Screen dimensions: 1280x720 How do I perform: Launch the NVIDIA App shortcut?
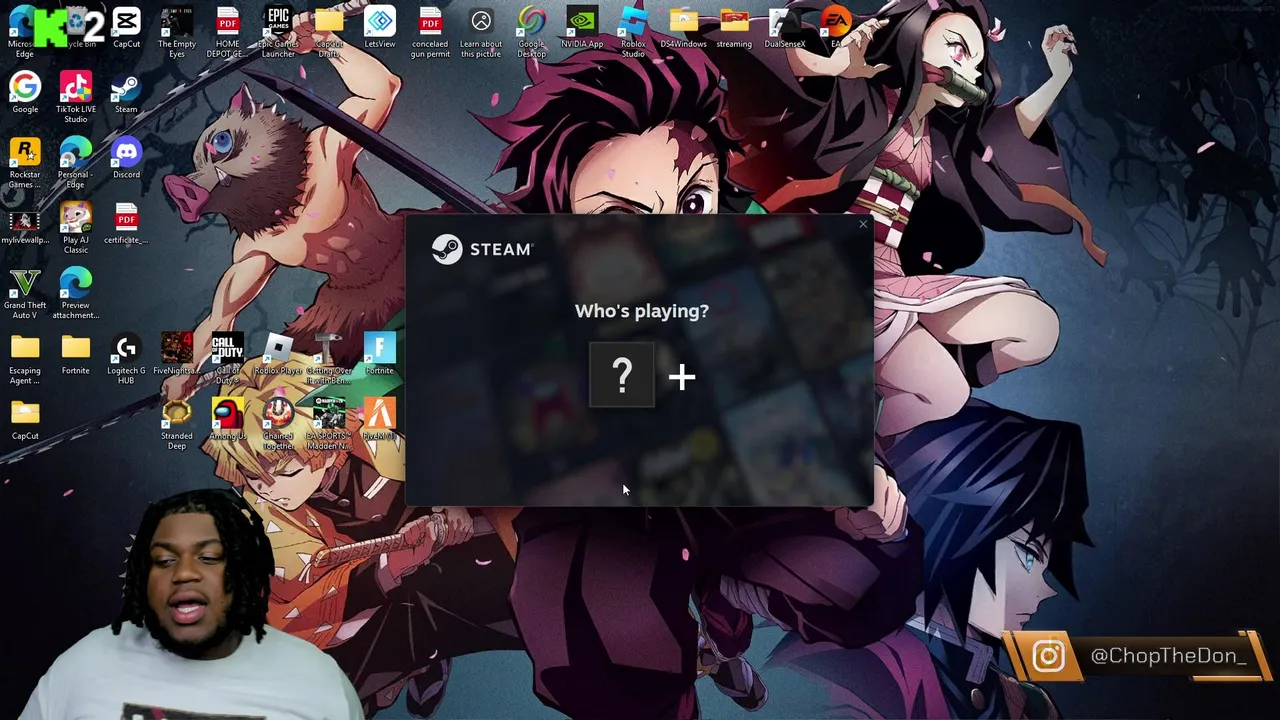[x=582, y=28]
